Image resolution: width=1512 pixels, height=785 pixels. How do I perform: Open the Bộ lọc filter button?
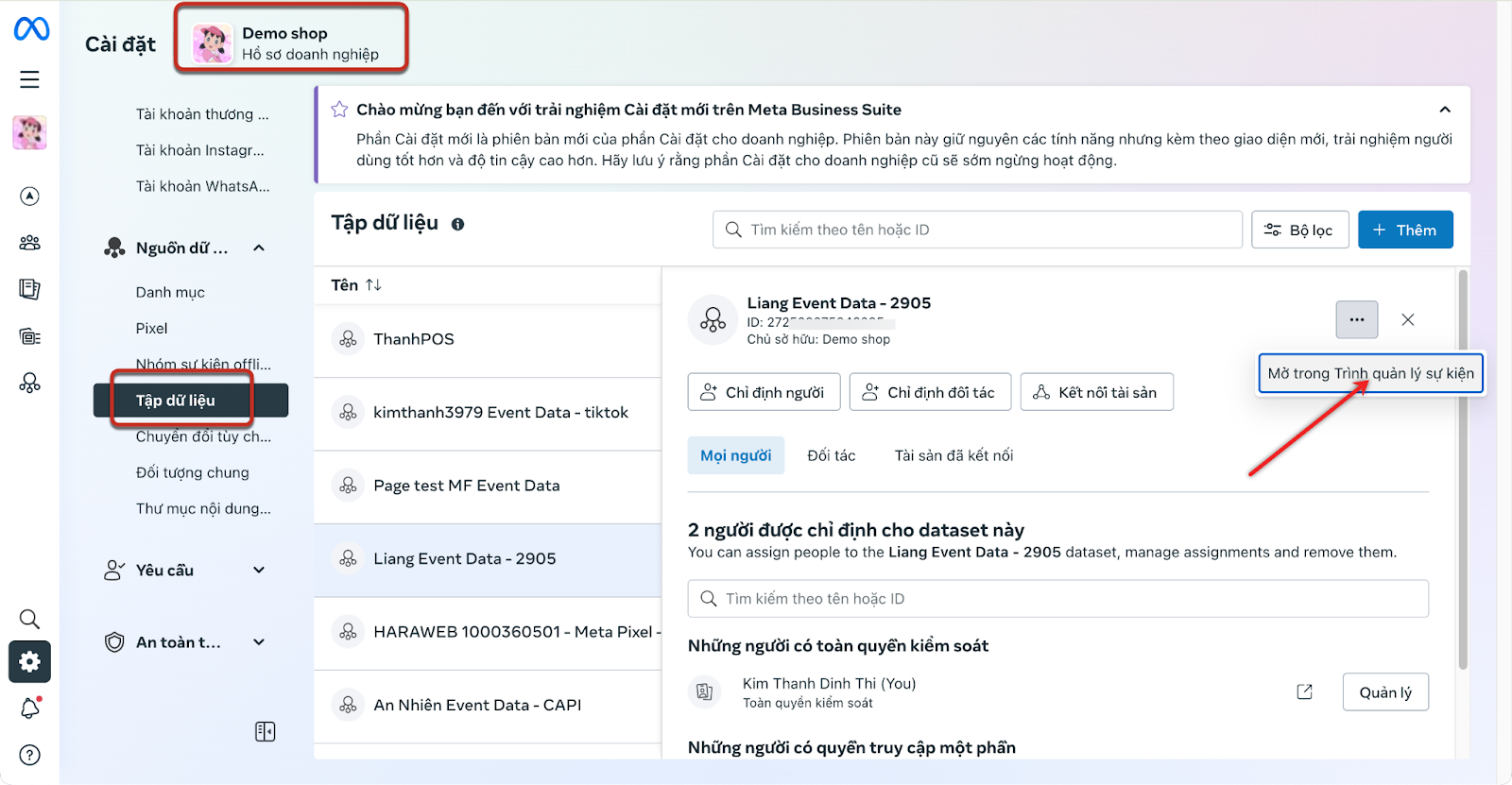[x=1299, y=230]
